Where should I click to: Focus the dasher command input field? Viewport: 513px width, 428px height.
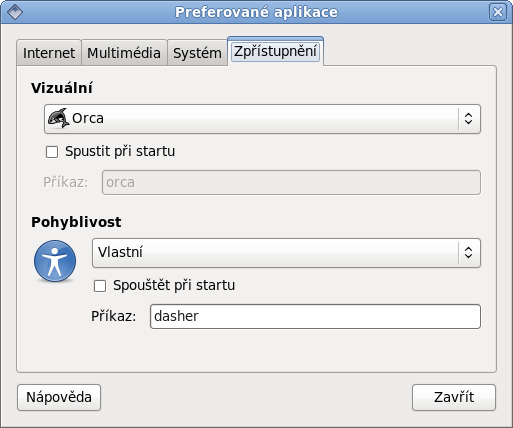click(315, 316)
